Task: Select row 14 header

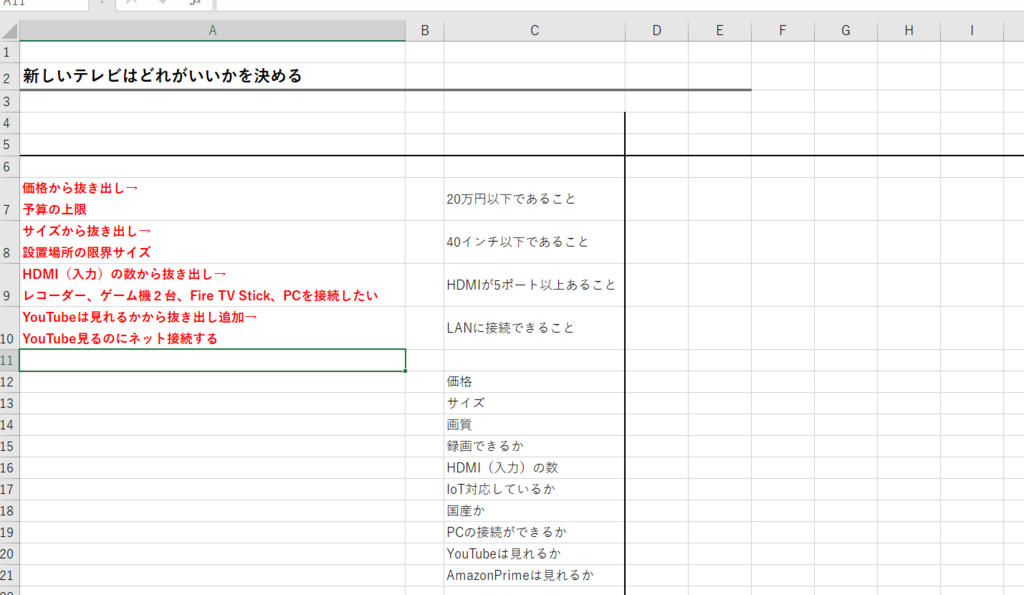Action: pos(9,425)
